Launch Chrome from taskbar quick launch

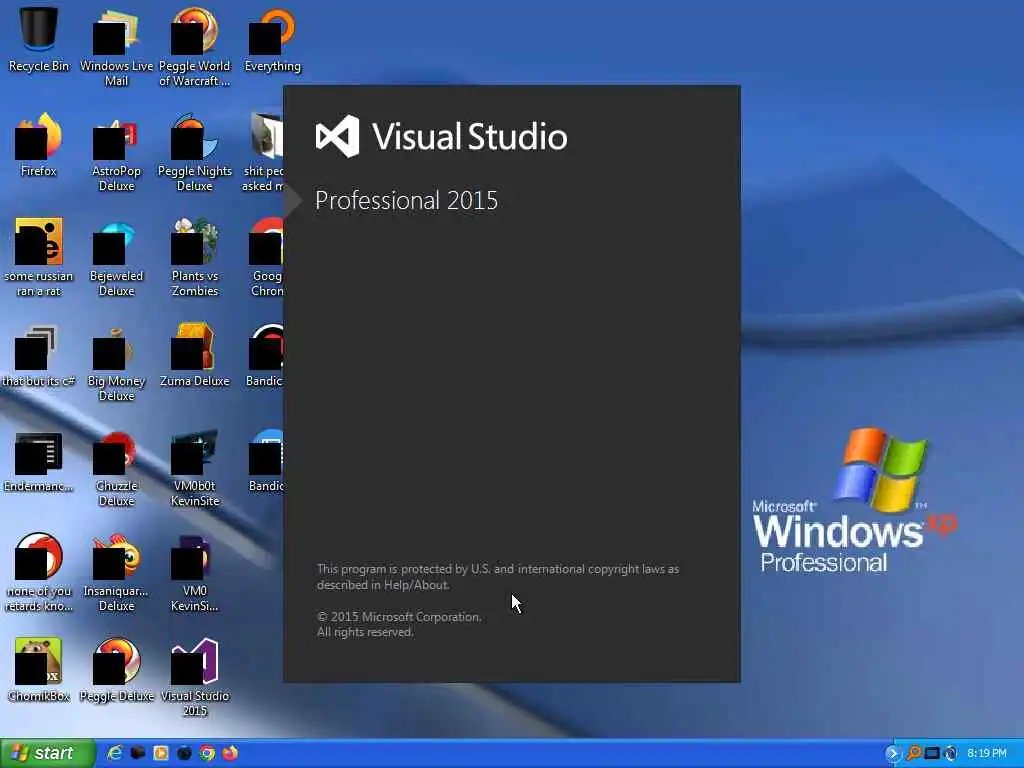(x=207, y=753)
